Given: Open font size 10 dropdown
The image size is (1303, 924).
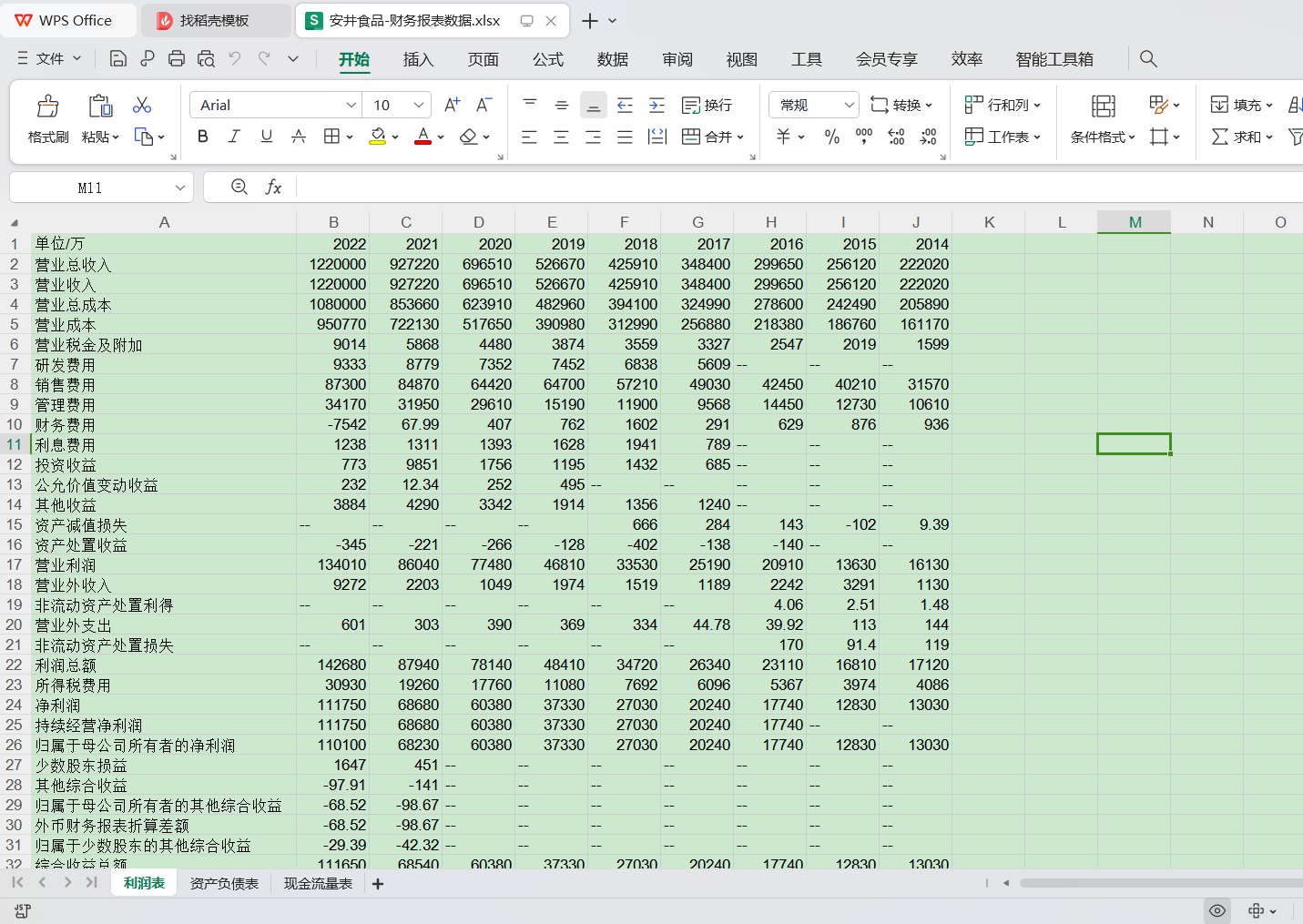Looking at the screenshot, I should coord(419,105).
